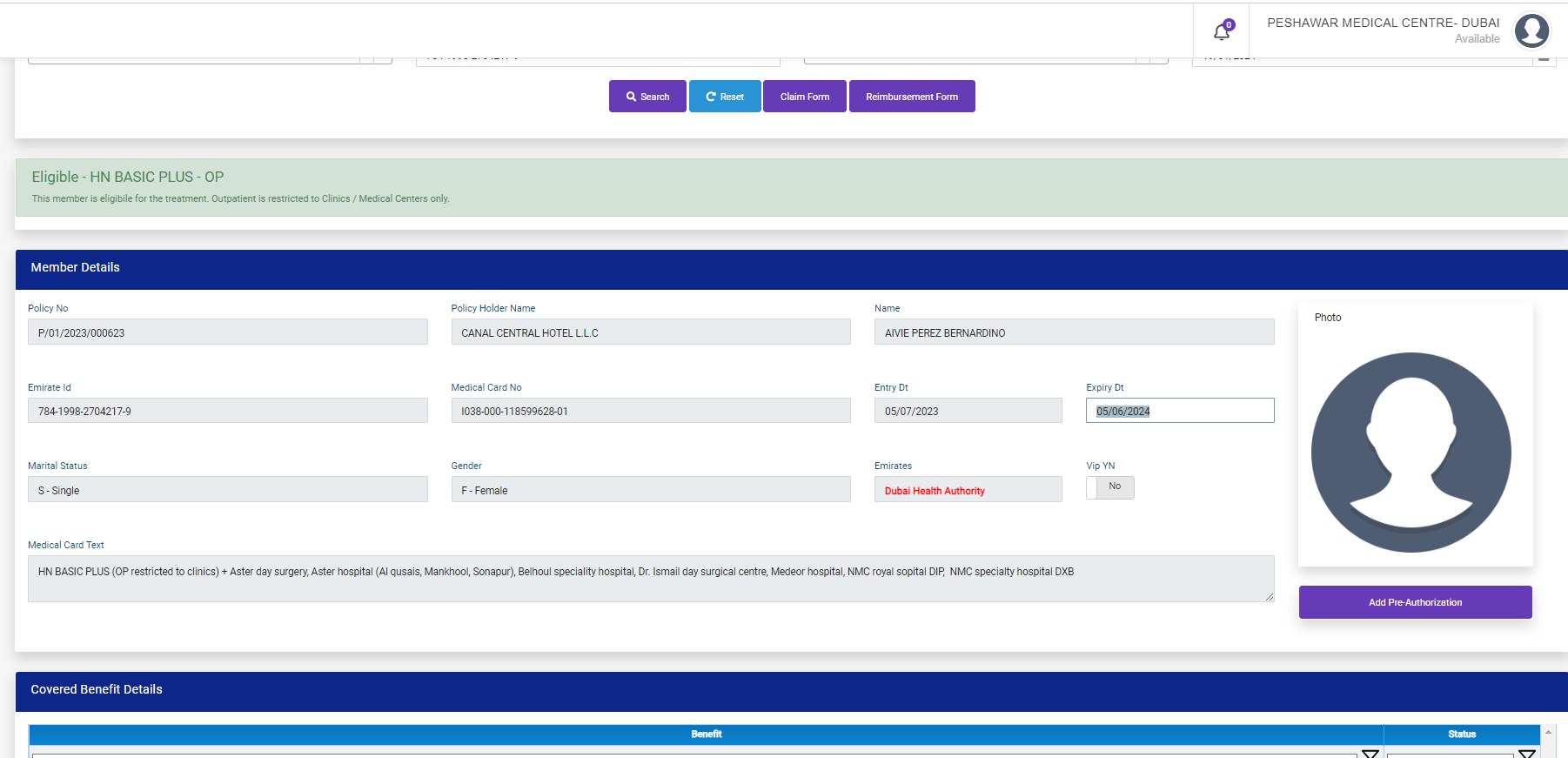Click the Policy No field
This screenshot has height=758, width=1568.
click(227, 332)
